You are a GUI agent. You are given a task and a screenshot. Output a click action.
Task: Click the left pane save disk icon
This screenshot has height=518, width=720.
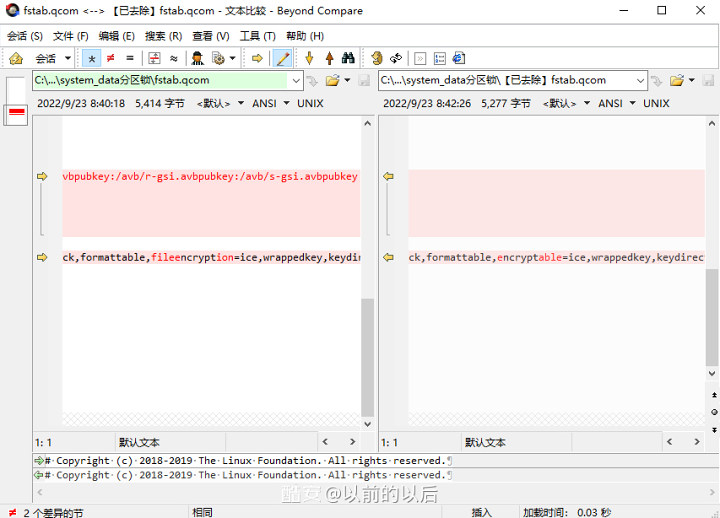[364, 80]
